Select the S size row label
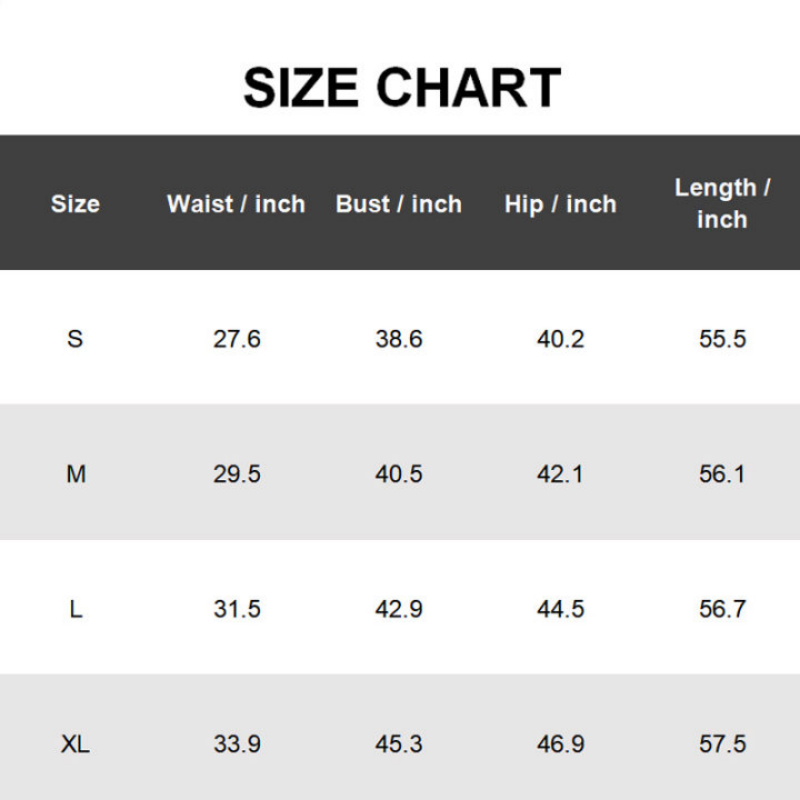Screen dimensions: 800x800 (75, 339)
